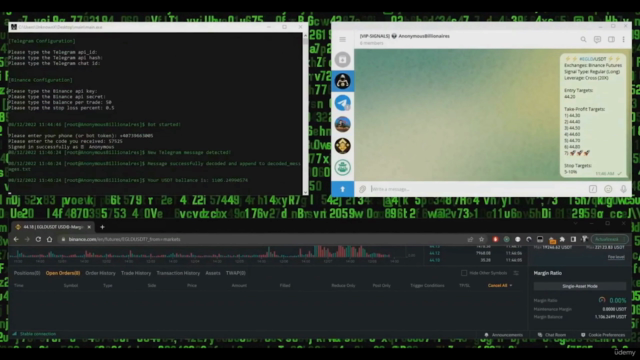This screenshot has width=640, height=360.
Task: Click the binance.com address bar
Action: (x=261, y=239)
